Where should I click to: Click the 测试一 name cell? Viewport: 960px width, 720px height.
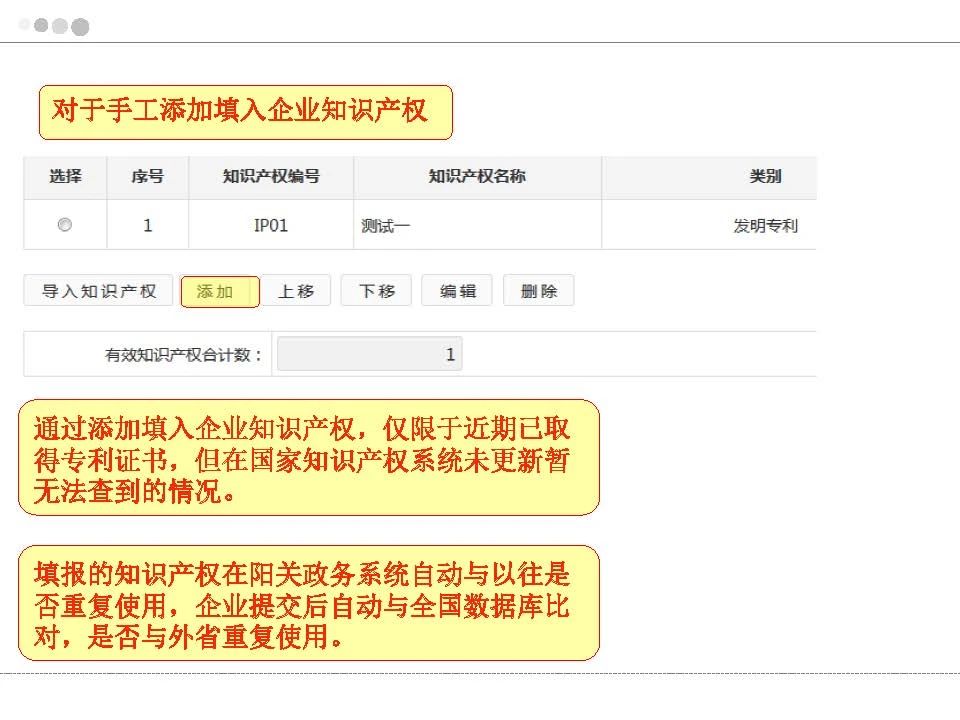click(x=478, y=225)
